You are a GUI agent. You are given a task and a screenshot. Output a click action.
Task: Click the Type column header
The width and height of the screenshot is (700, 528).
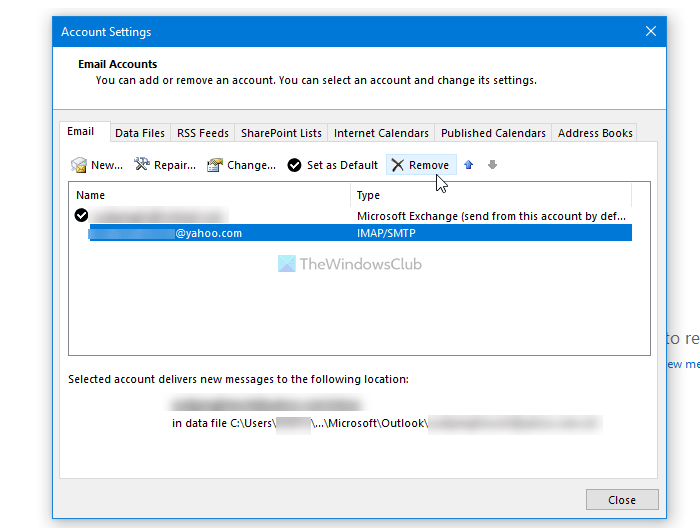pyautogui.click(x=490, y=195)
